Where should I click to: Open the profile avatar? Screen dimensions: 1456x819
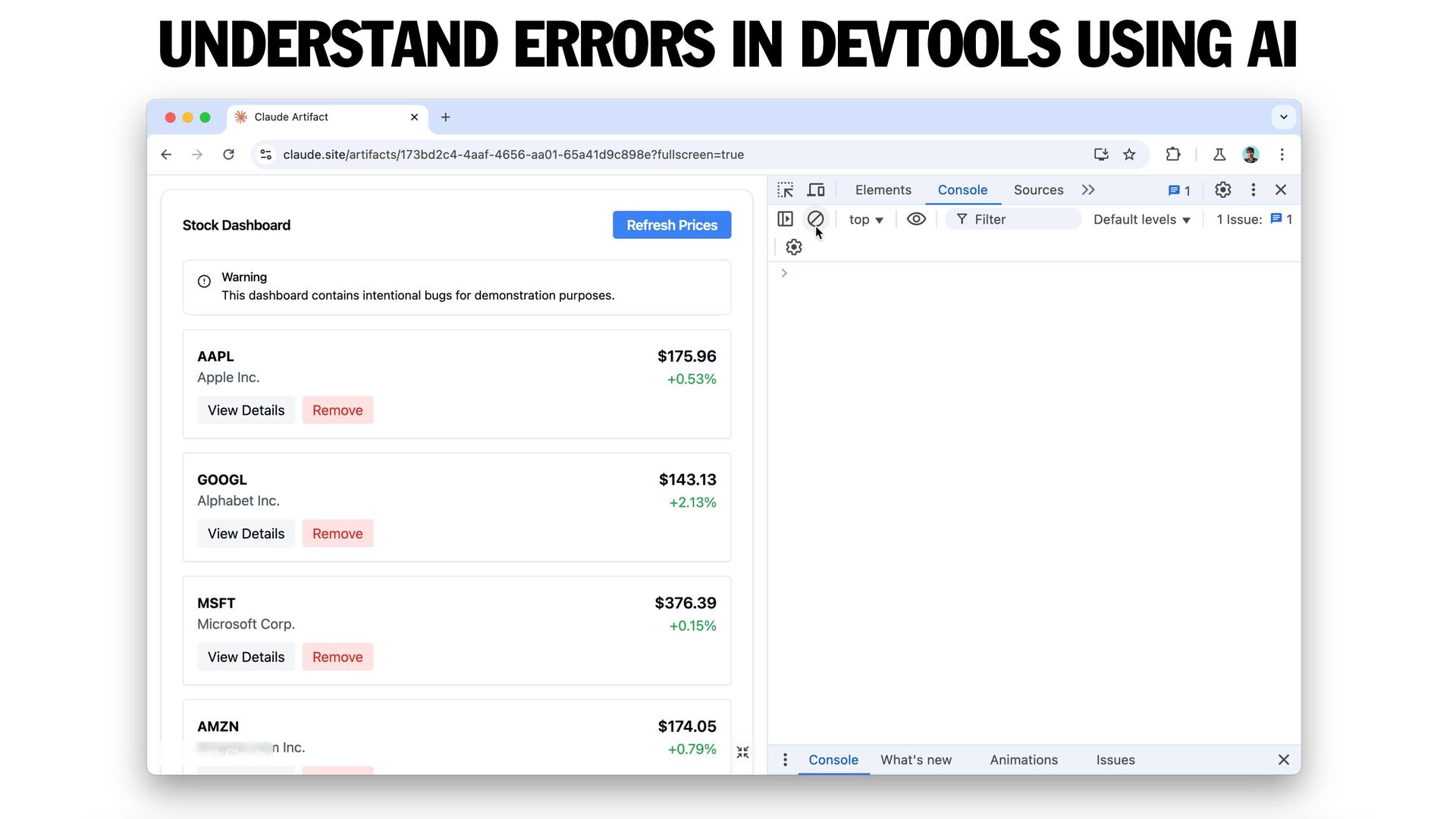pos(1250,155)
